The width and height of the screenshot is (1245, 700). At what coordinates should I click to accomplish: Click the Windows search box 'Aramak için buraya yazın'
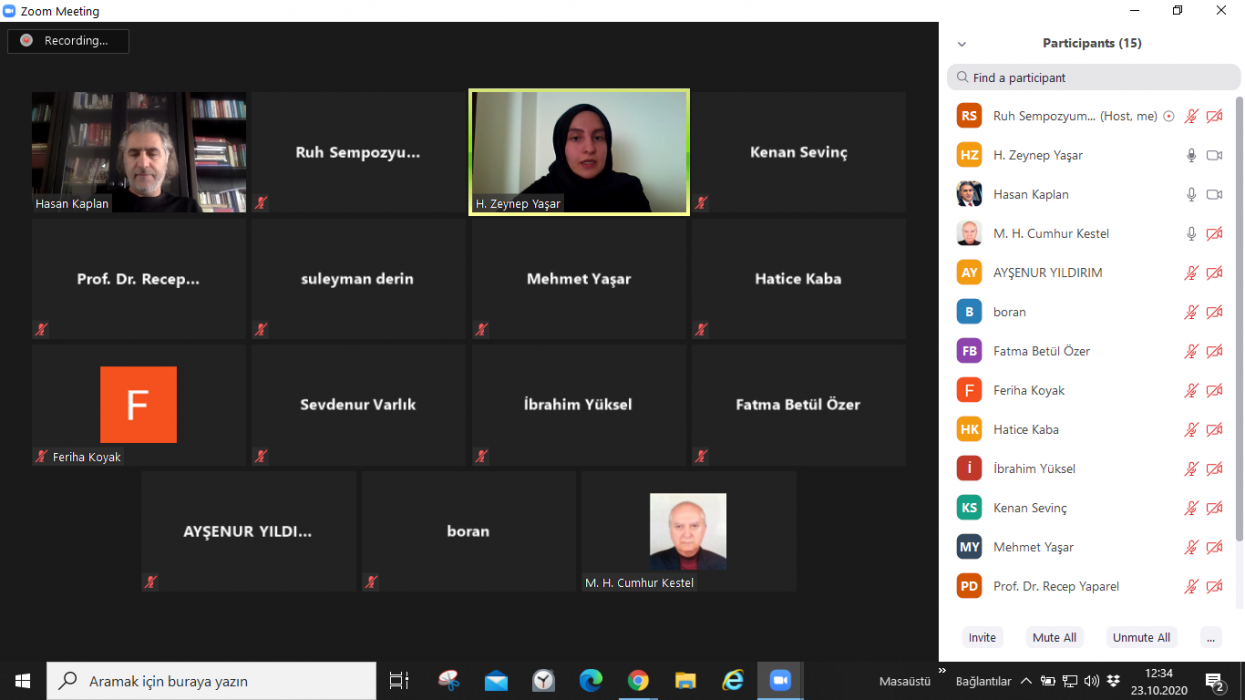[211, 681]
